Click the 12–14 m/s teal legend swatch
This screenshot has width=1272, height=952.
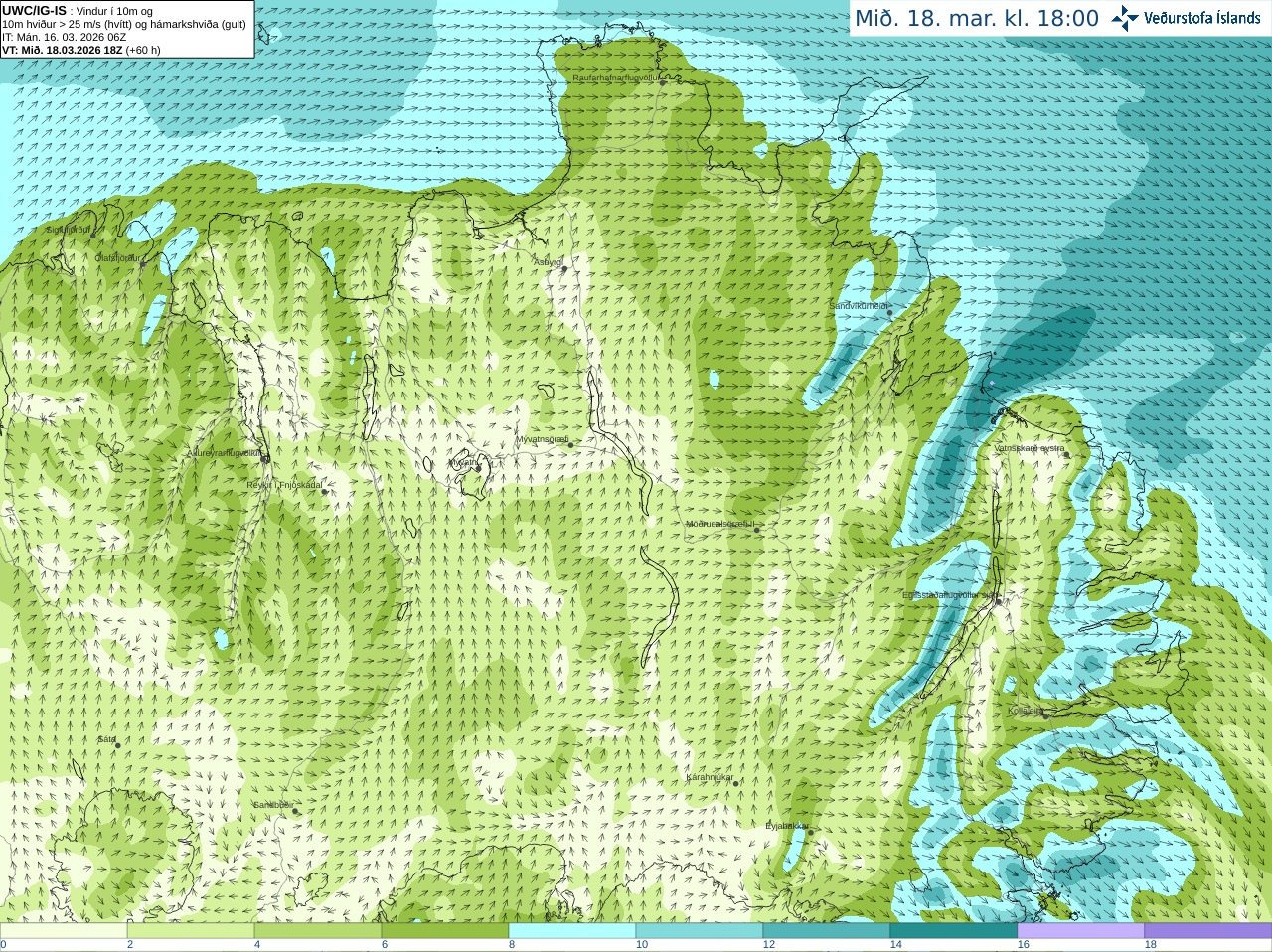point(827,931)
